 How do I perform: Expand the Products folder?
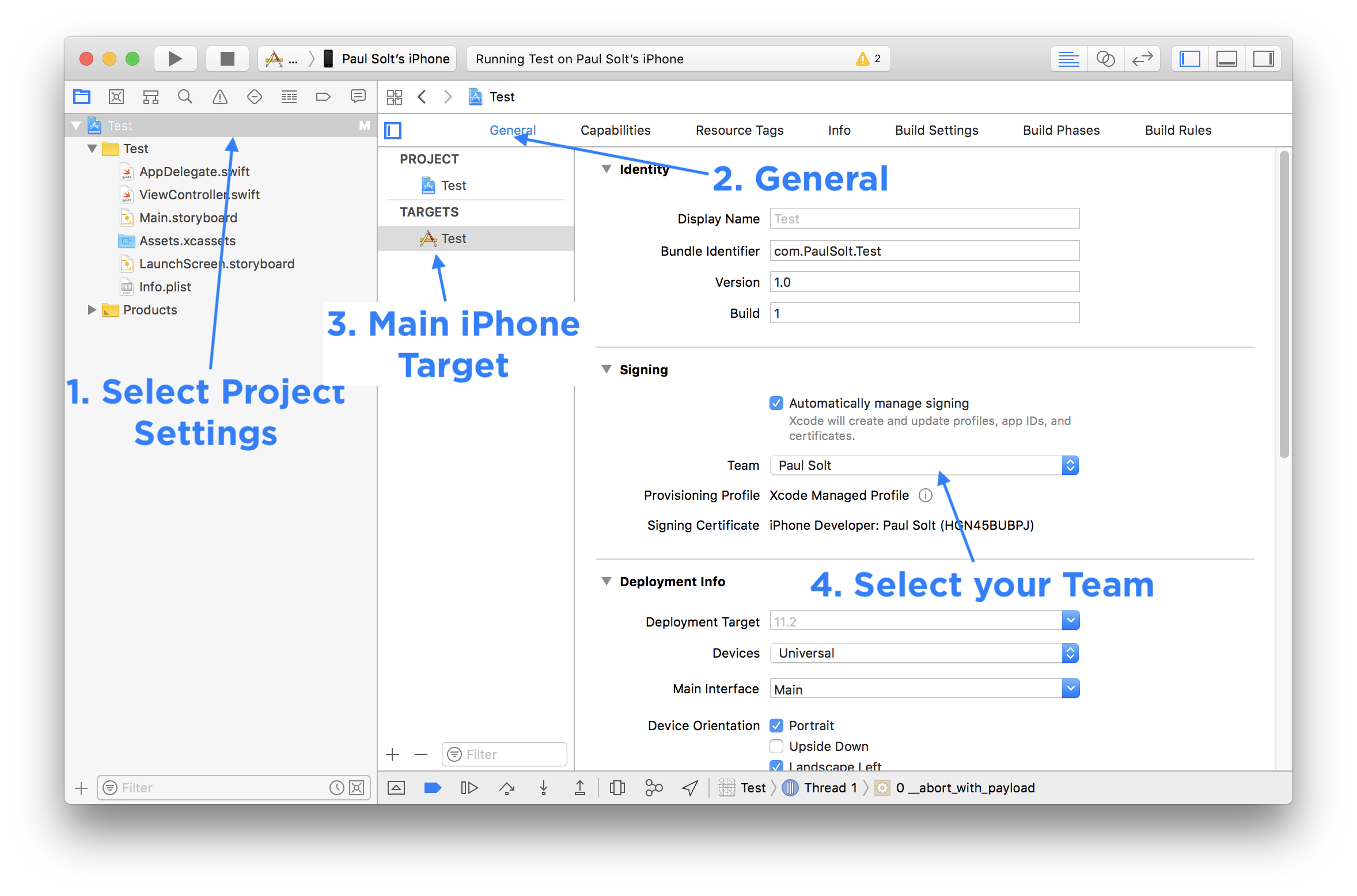click(92, 310)
